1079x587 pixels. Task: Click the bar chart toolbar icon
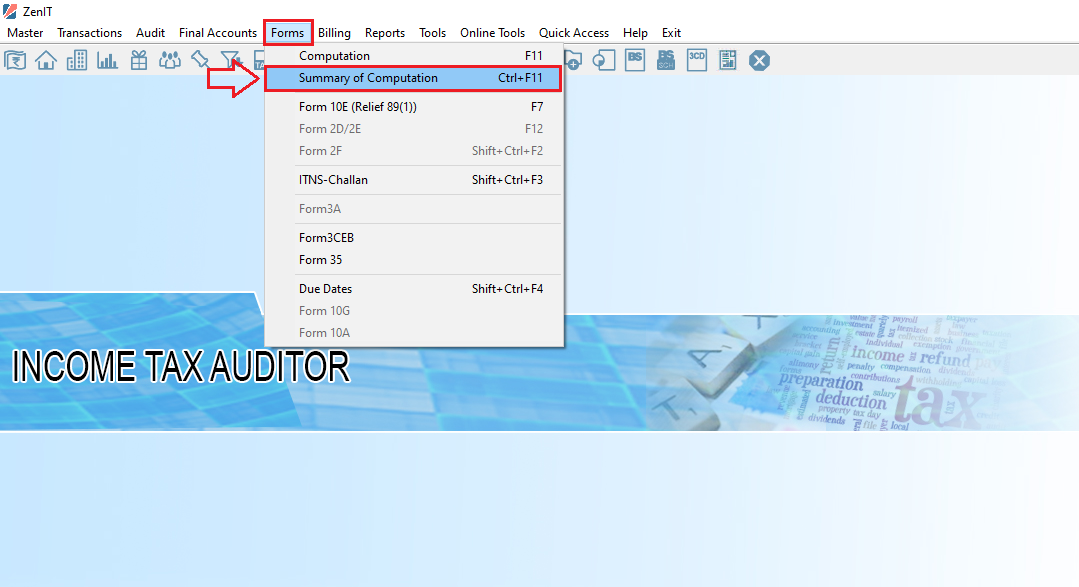(107, 61)
